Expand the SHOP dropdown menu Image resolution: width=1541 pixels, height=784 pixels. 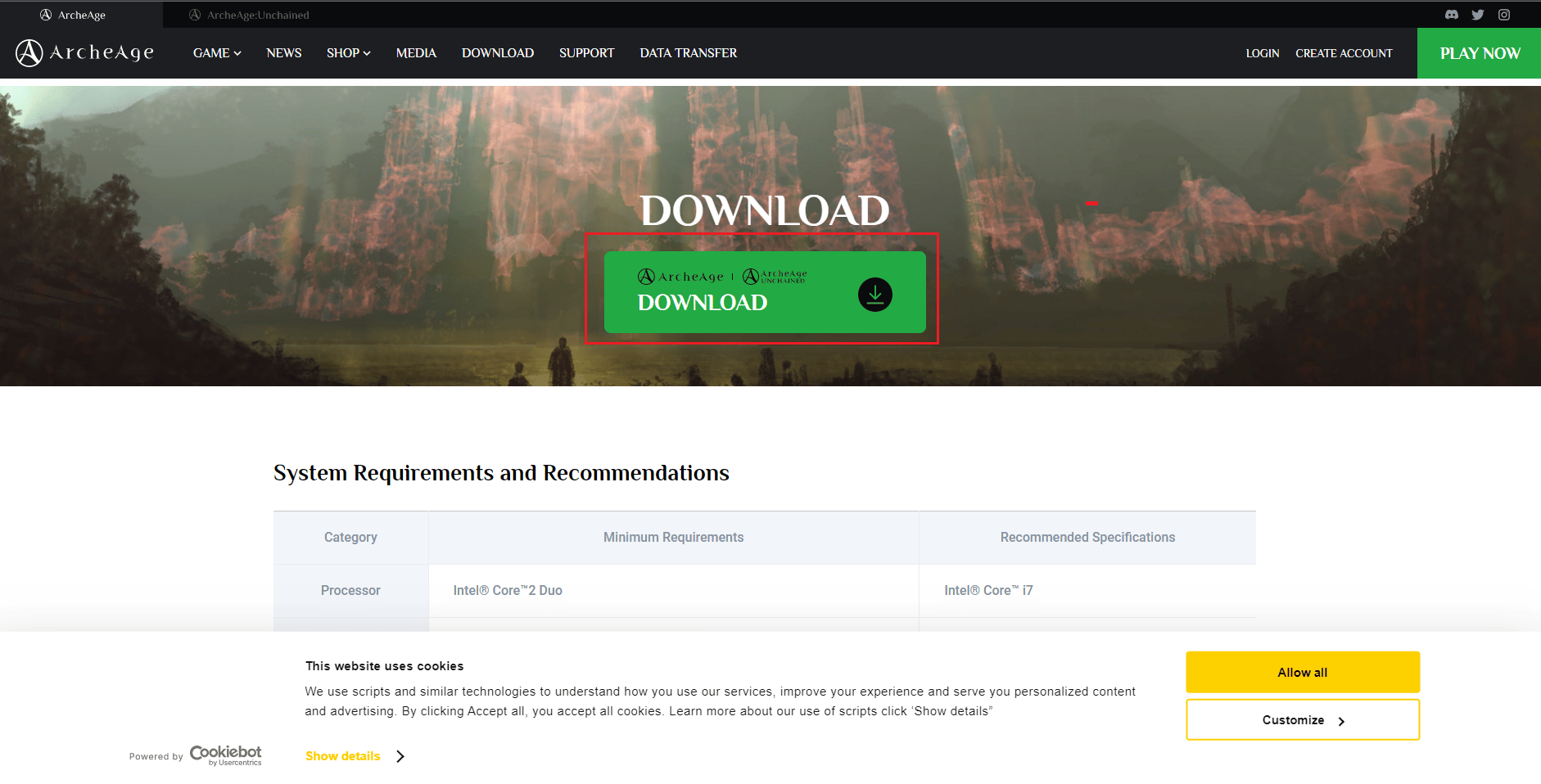349,53
